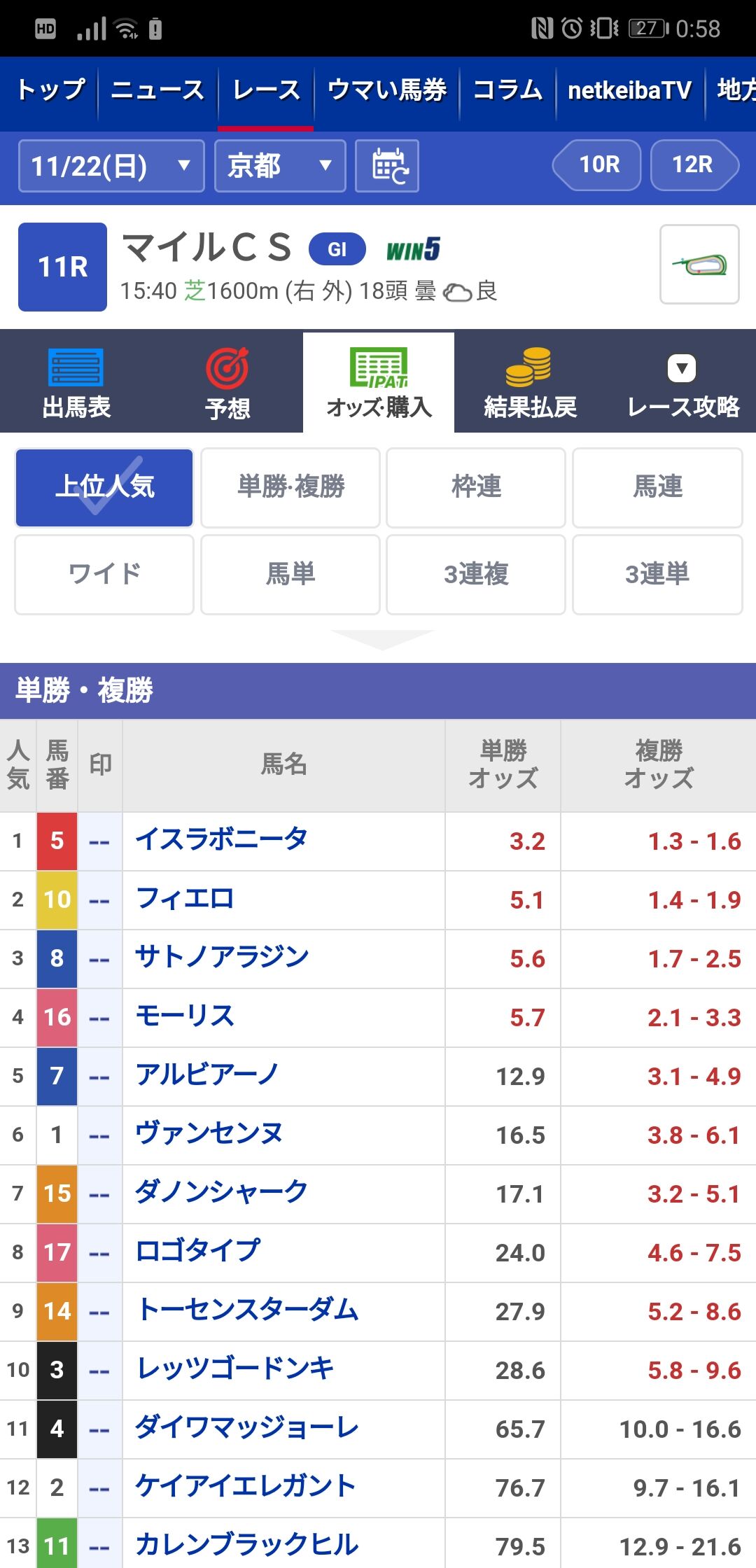The width and height of the screenshot is (756, 1568).
Task: Switch to the netkeibaTV tab
Action: (629, 90)
